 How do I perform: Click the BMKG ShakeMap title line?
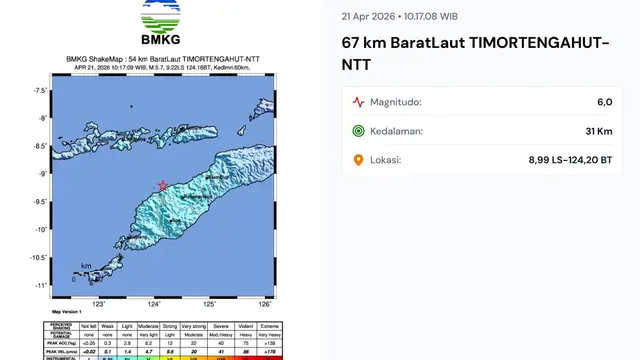tap(163, 59)
